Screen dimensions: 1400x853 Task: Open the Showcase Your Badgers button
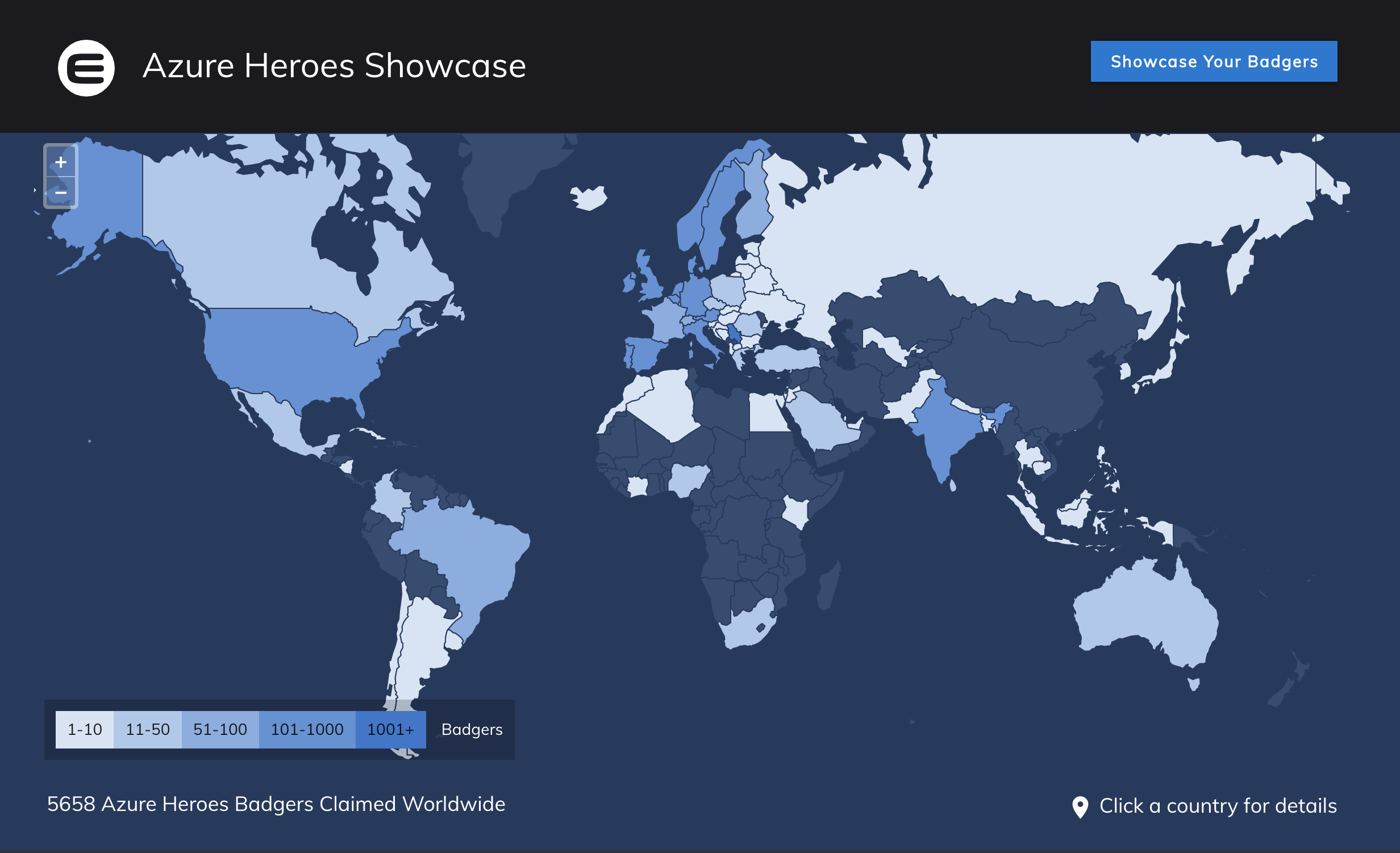pos(1214,61)
